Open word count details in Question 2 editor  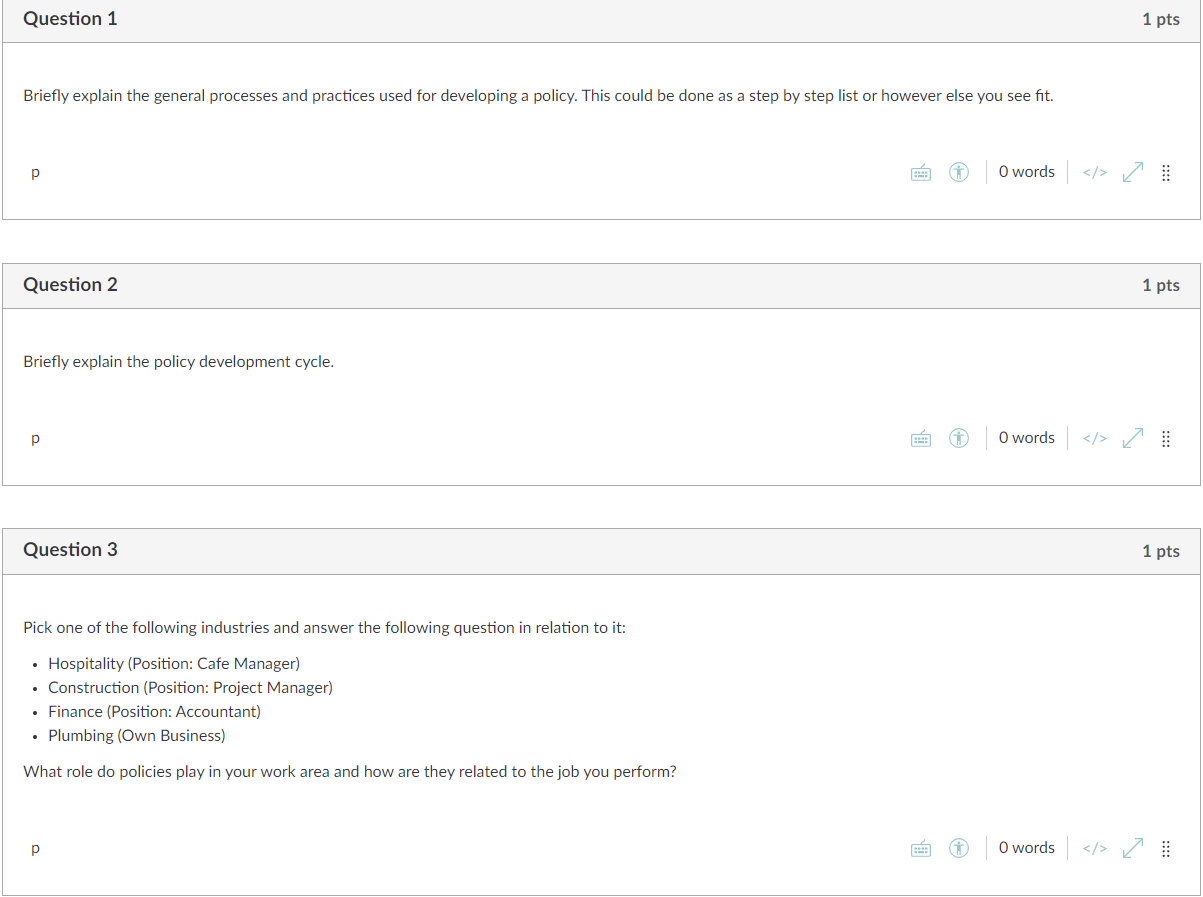click(x=1027, y=438)
